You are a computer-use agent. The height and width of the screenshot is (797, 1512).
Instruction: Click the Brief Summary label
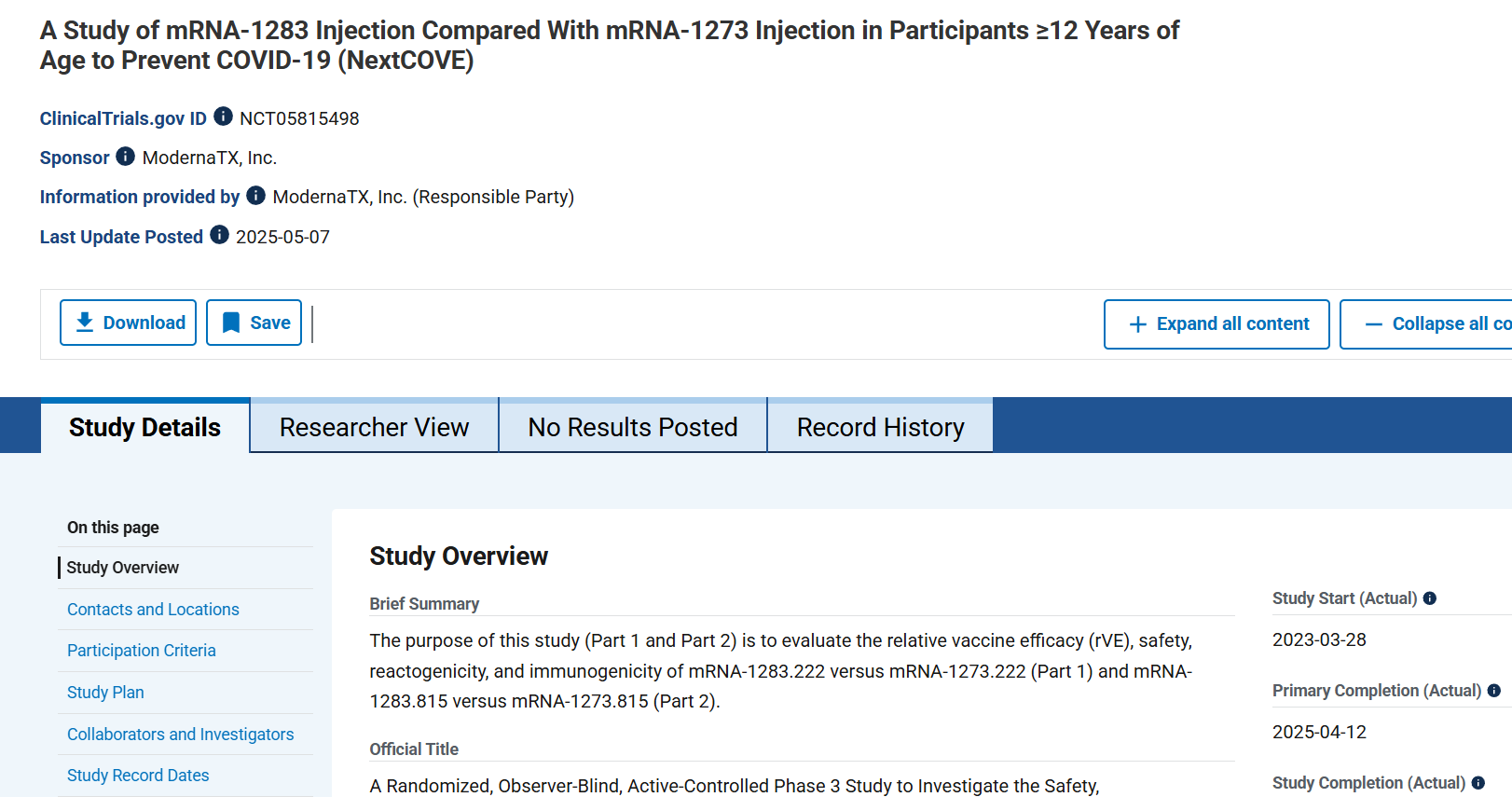(x=424, y=604)
